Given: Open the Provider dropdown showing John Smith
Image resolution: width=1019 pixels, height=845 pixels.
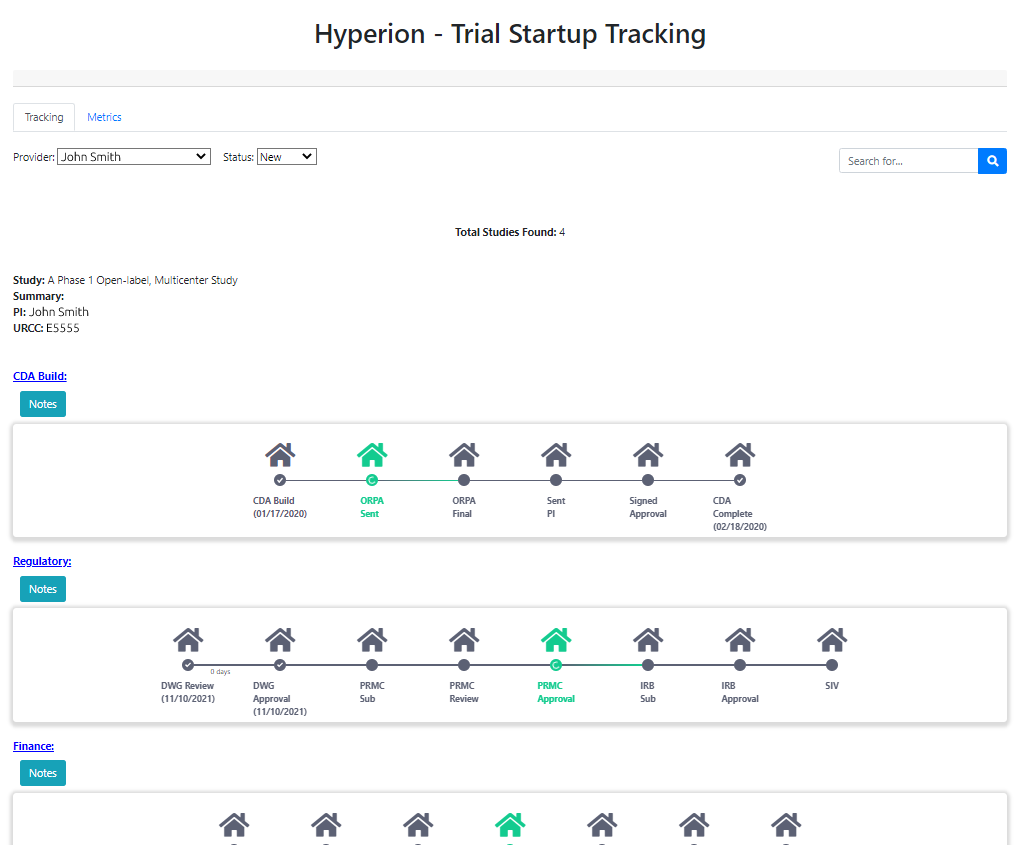Looking at the screenshot, I should (134, 157).
